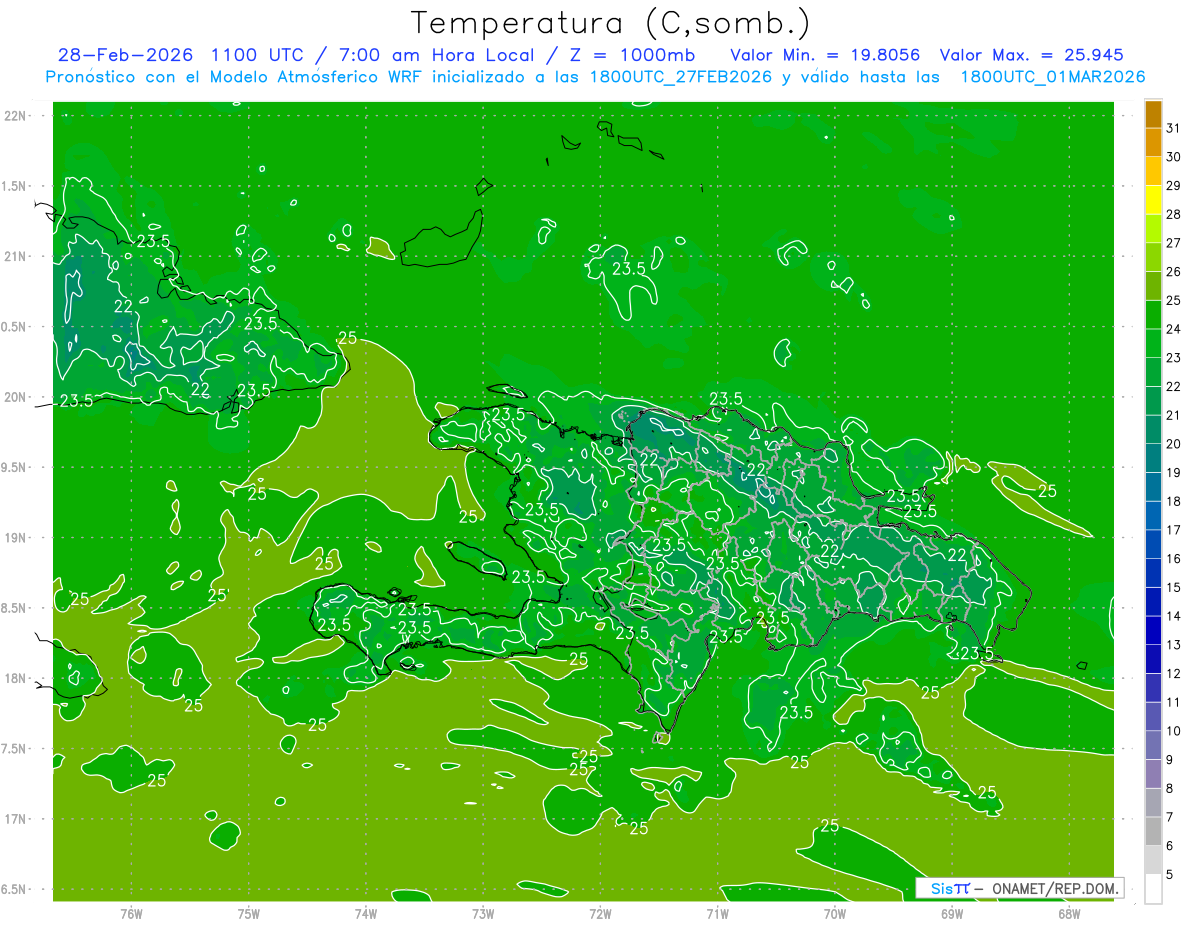Click the "1.5N" latitude axis label
The height and width of the screenshot is (927, 1200).
point(13,186)
